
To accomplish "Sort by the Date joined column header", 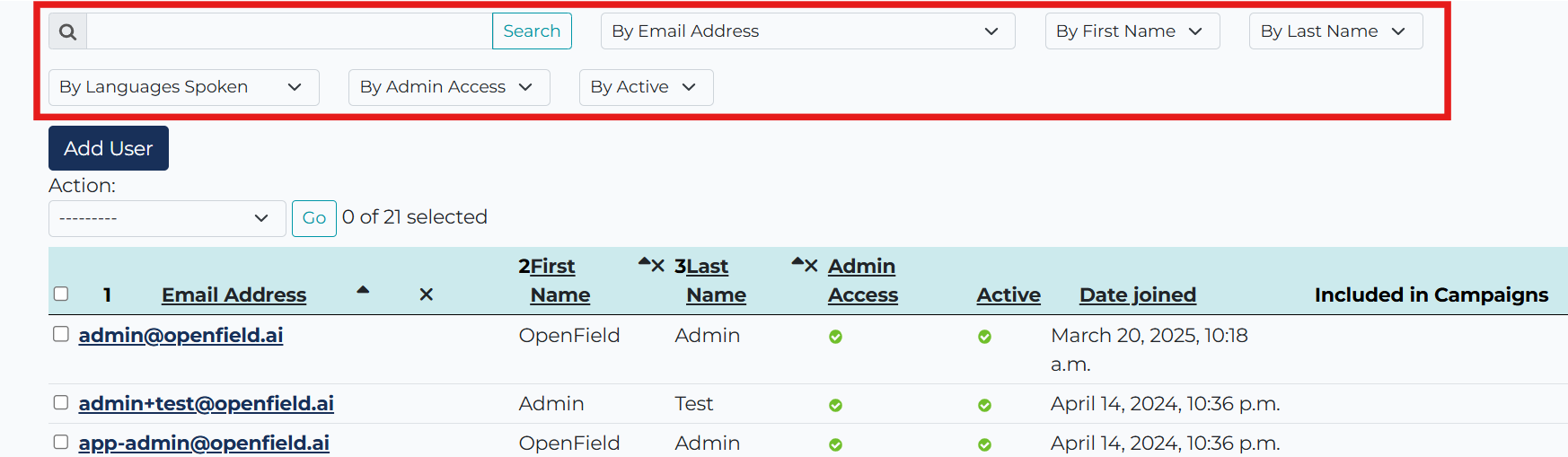I will point(1138,294).
